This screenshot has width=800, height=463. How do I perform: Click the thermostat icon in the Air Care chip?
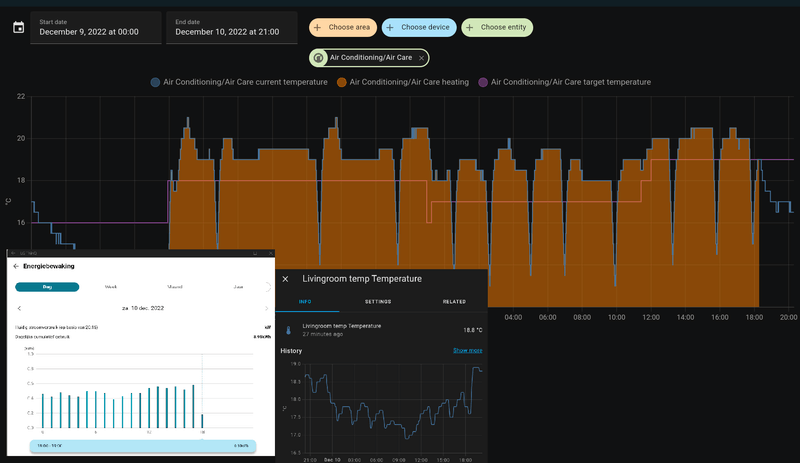point(318,58)
